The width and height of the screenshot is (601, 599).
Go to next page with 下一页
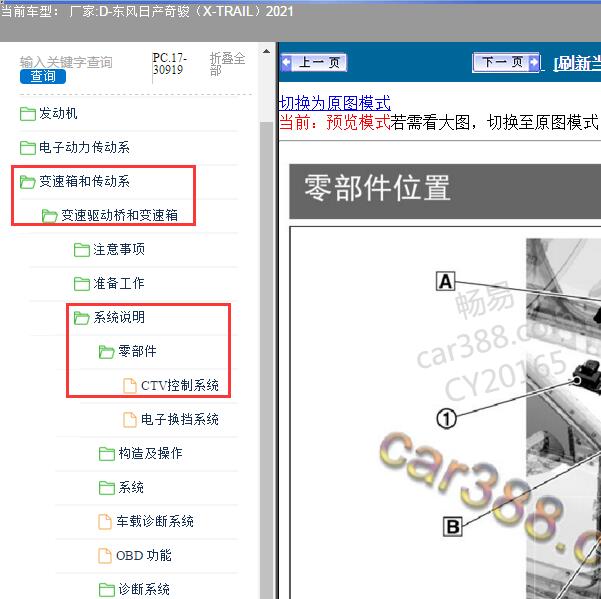506,62
